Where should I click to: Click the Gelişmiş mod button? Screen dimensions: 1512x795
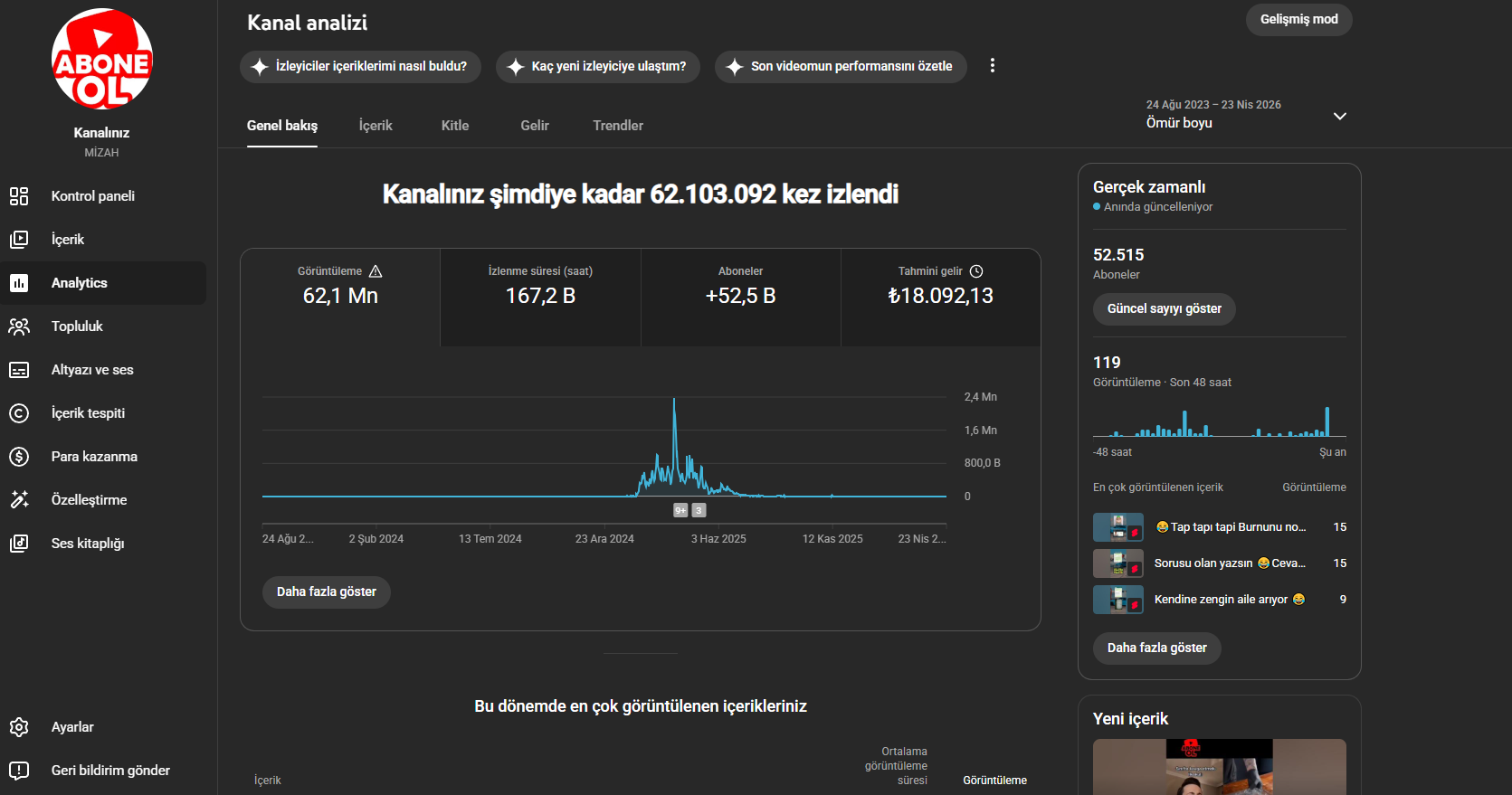(1299, 20)
